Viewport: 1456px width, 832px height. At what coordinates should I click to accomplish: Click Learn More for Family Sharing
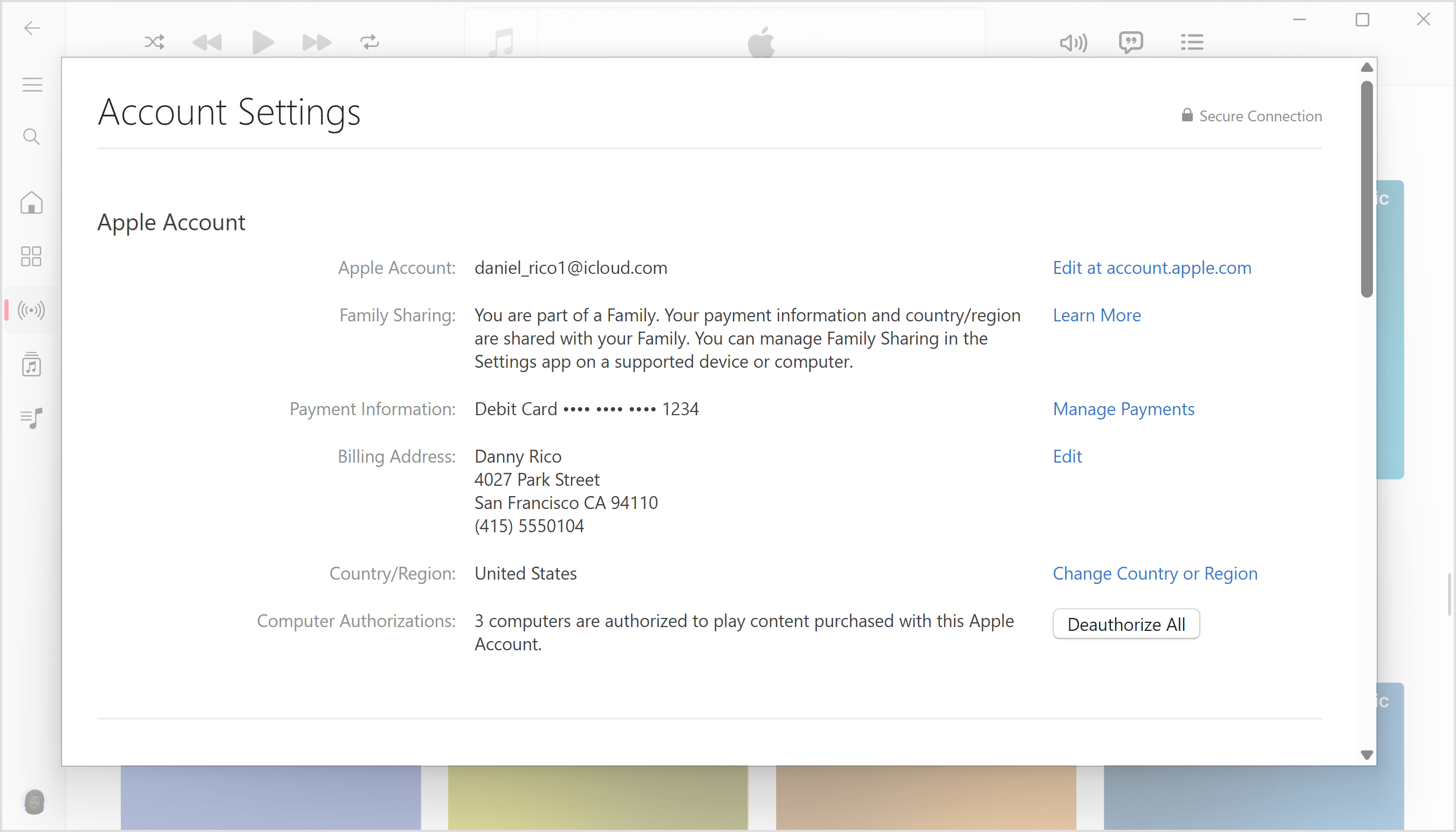[x=1096, y=314]
